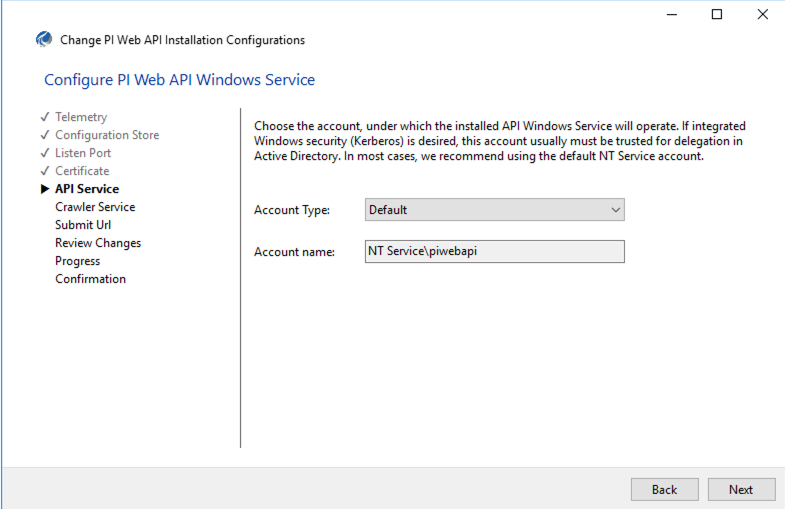Image resolution: width=785 pixels, height=509 pixels.
Task: Click the checkmark beside Telemetry
Action: pos(45,117)
